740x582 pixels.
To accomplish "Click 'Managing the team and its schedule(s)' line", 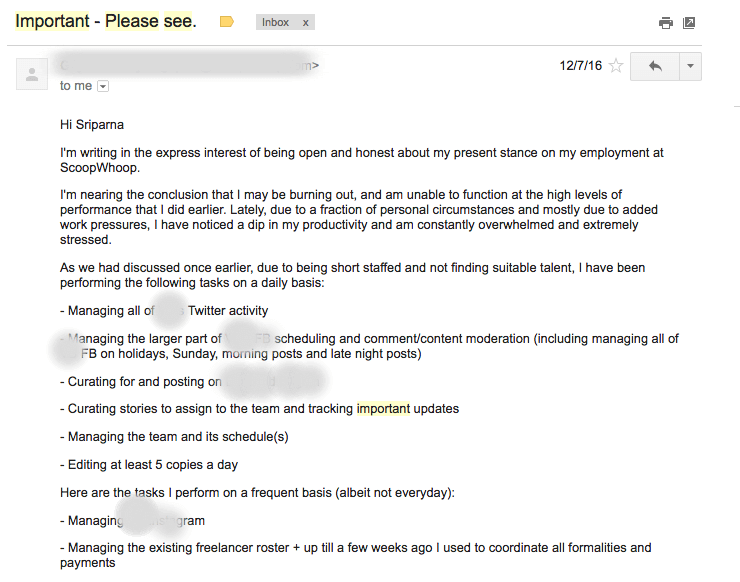I will click(178, 437).
